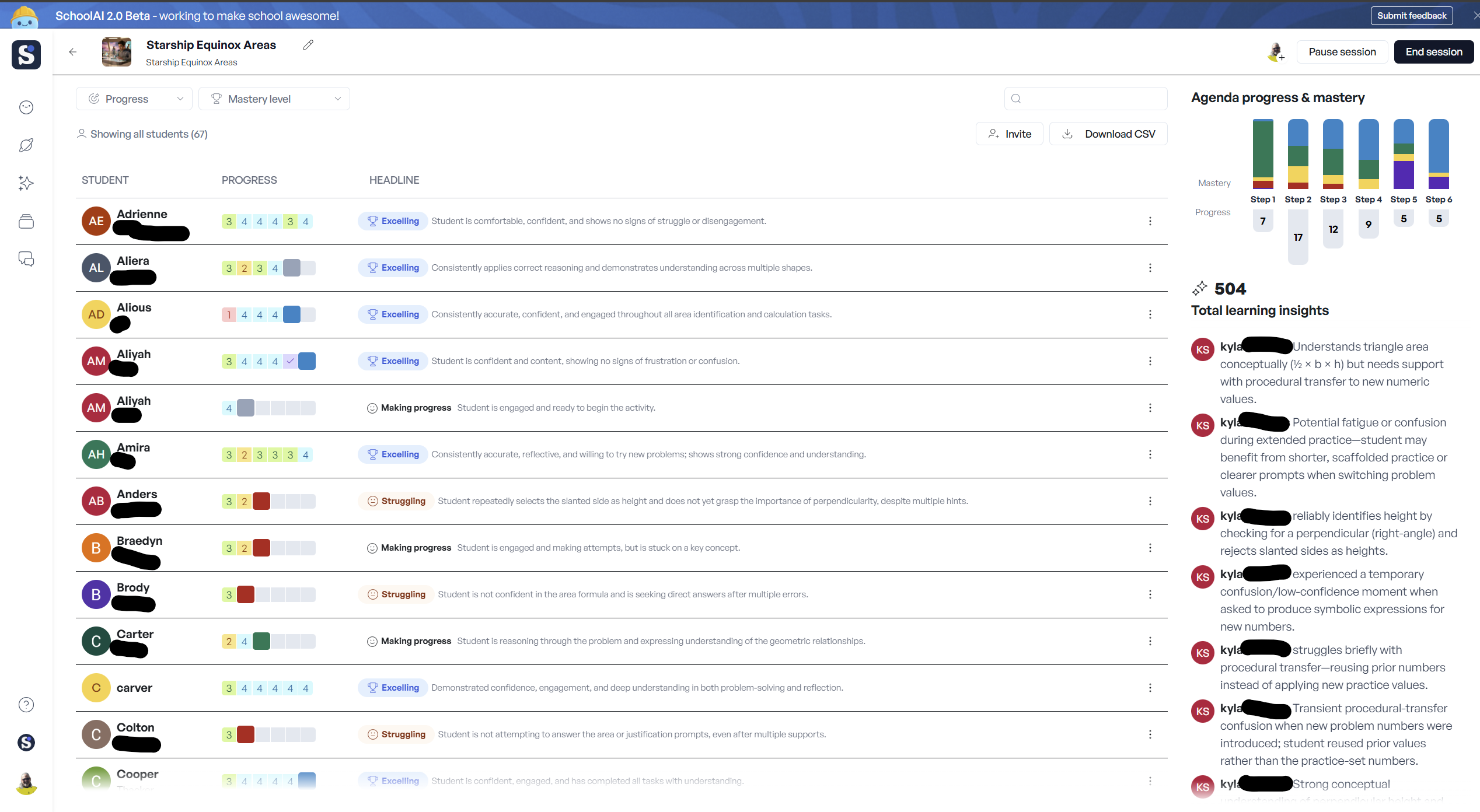Open the stacked cards sidebar icon
Viewport: 1480px width, 812px height.
(26, 221)
